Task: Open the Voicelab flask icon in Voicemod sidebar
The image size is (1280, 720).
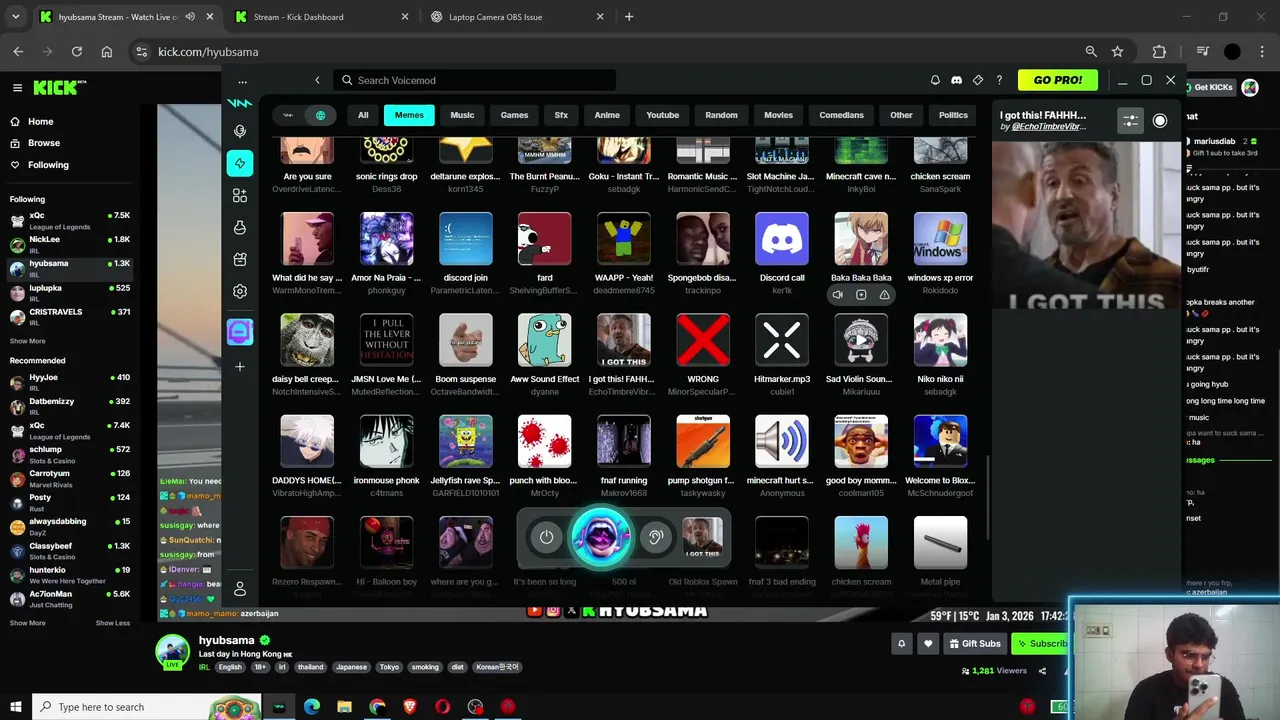Action: tap(240, 228)
